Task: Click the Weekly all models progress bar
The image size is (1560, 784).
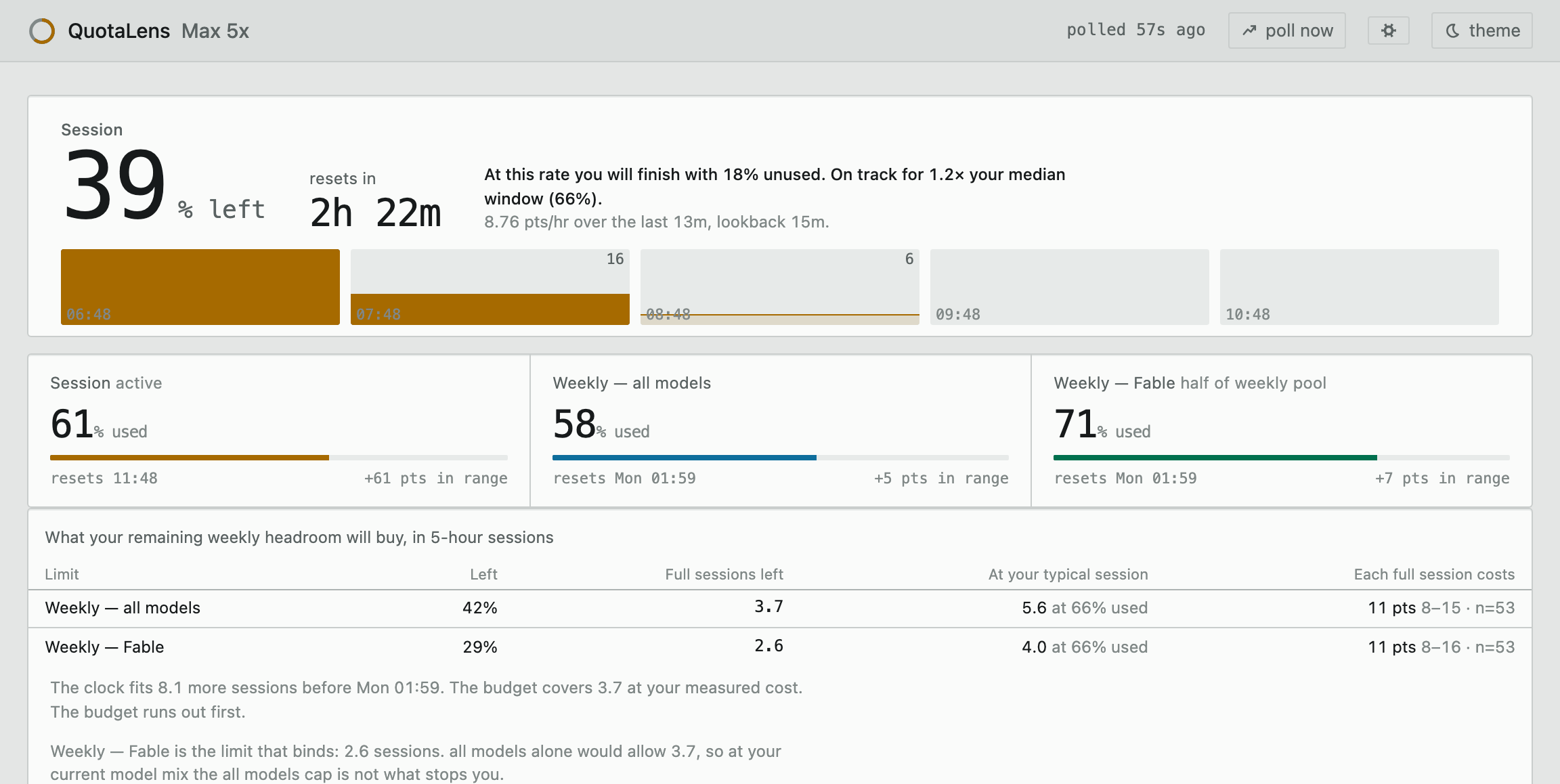Action: pyautogui.click(x=781, y=458)
